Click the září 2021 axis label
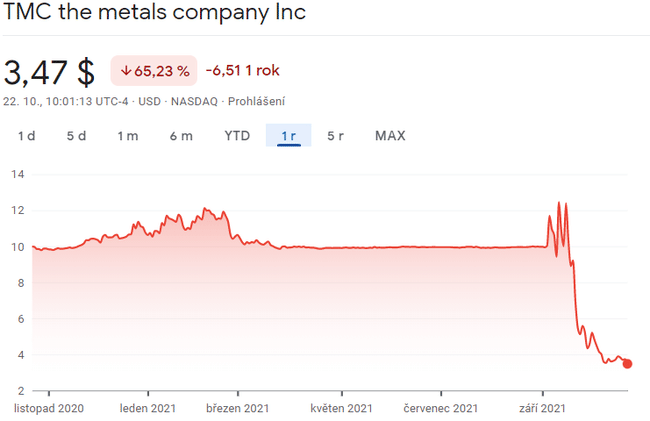This screenshot has width=650, height=421. 543,408
